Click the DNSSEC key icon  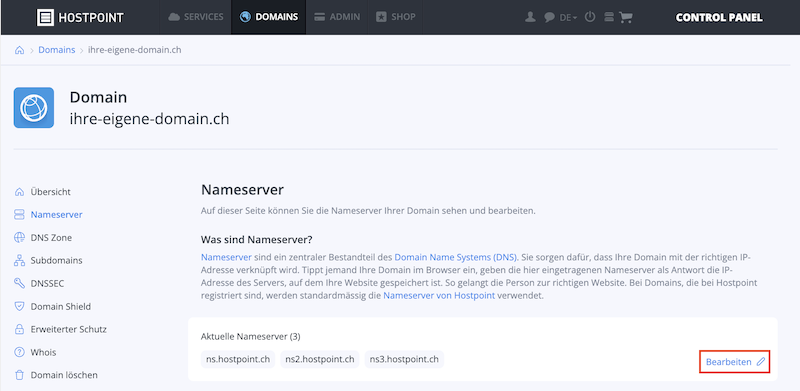click(x=19, y=283)
